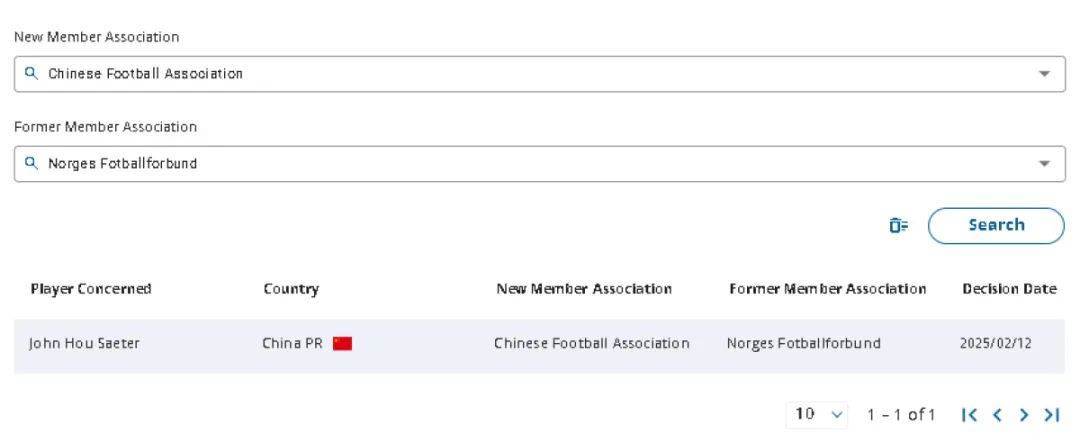The width and height of the screenshot is (1080, 443).
Task: Click the Country column header
Action: [291, 289]
